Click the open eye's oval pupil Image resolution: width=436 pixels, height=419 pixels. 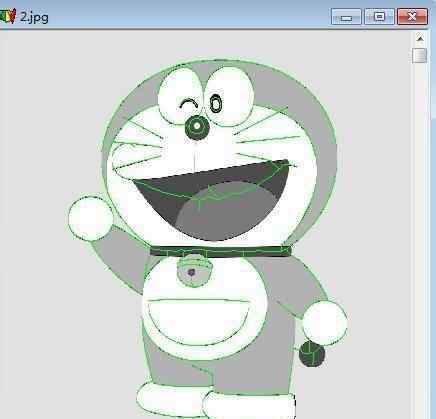[216, 103]
